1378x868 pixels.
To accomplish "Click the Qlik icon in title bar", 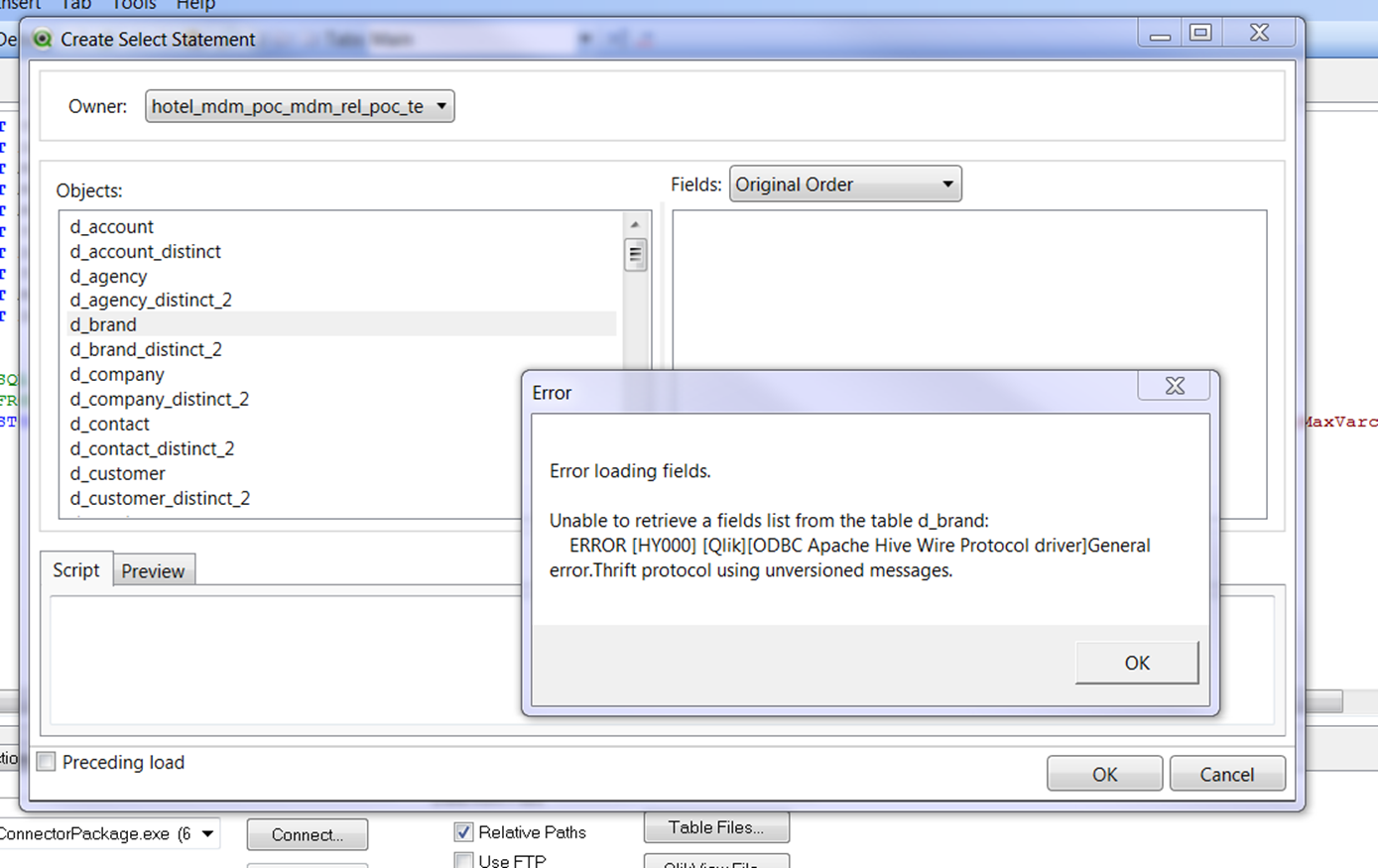I will click(x=43, y=40).
